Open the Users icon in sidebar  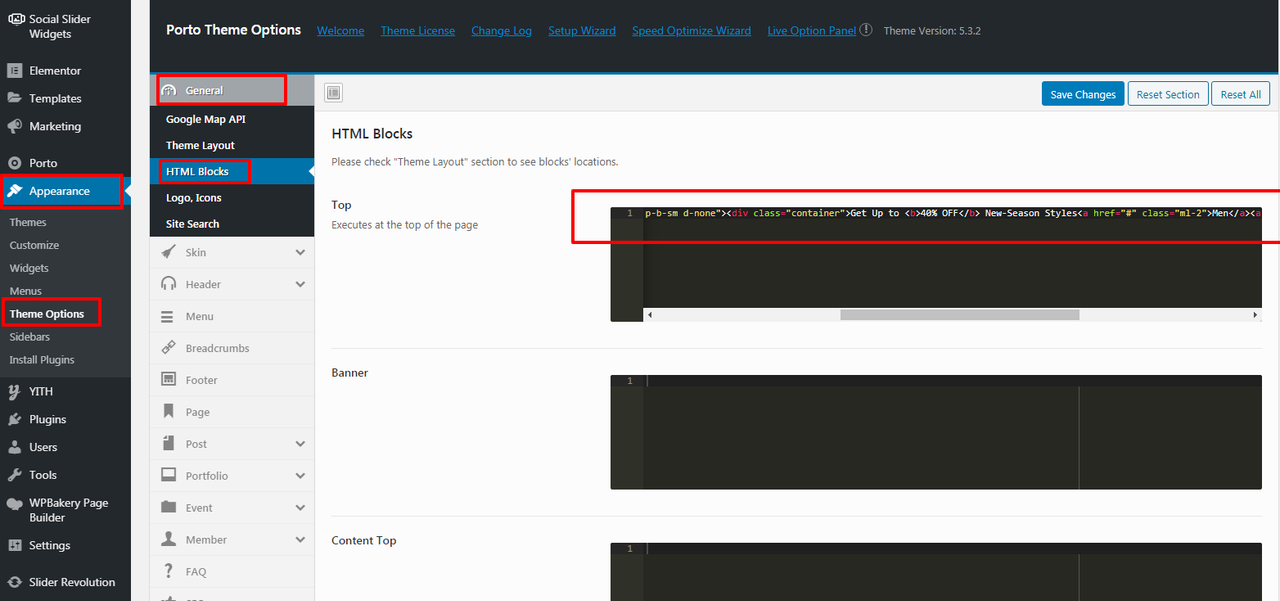coord(15,448)
